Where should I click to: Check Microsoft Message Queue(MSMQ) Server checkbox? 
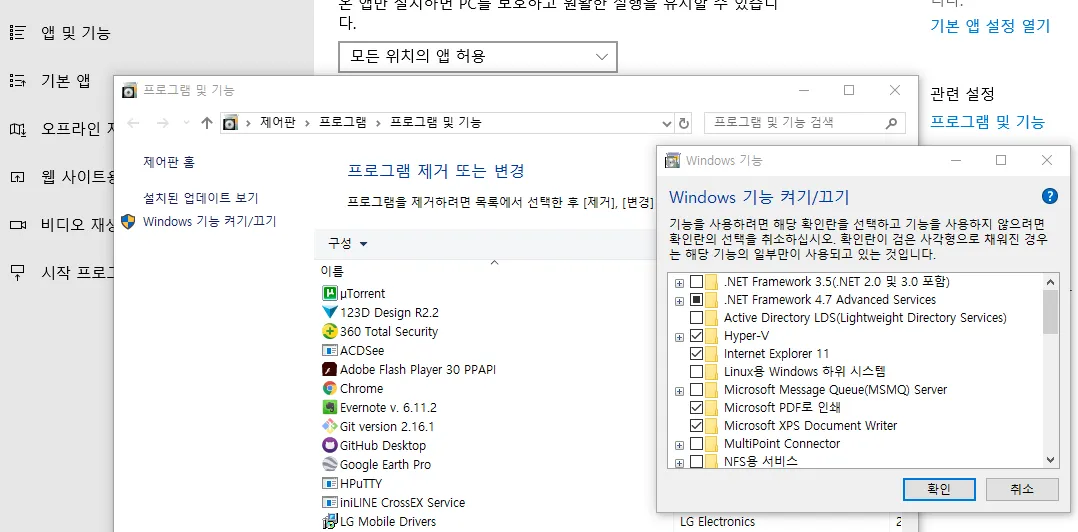pyautogui.click(x=696, y=390)
